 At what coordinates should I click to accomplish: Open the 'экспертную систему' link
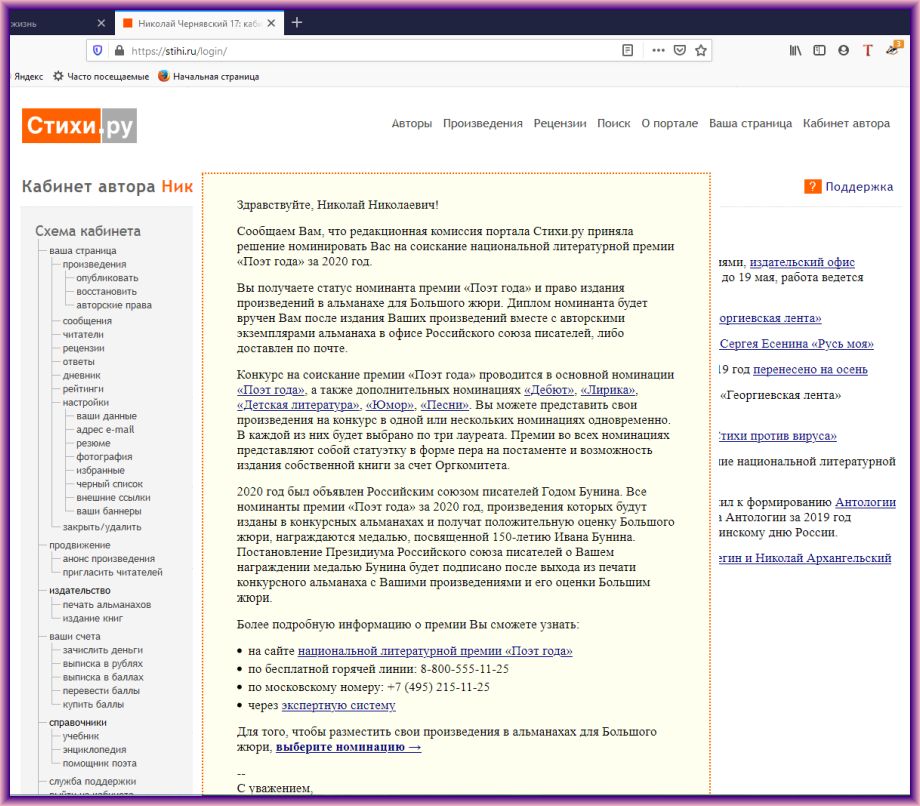point(339,705)
